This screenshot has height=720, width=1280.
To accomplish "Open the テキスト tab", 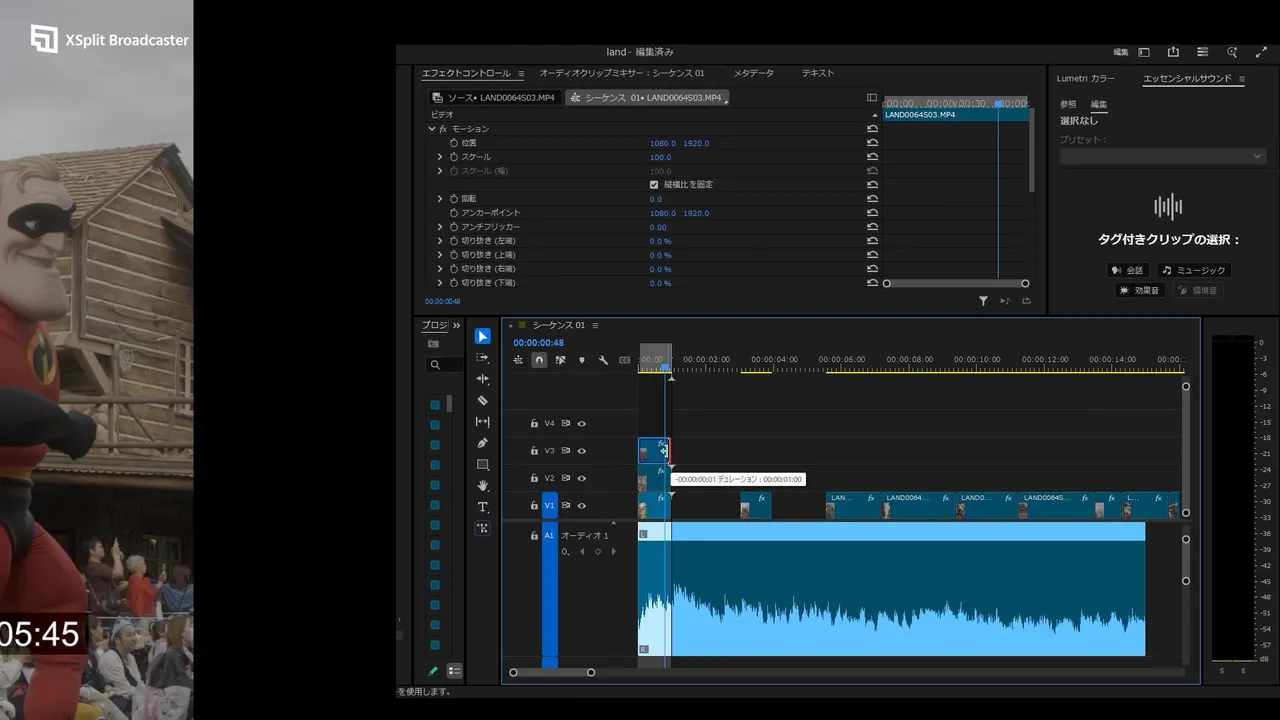I will coord(818,73).
